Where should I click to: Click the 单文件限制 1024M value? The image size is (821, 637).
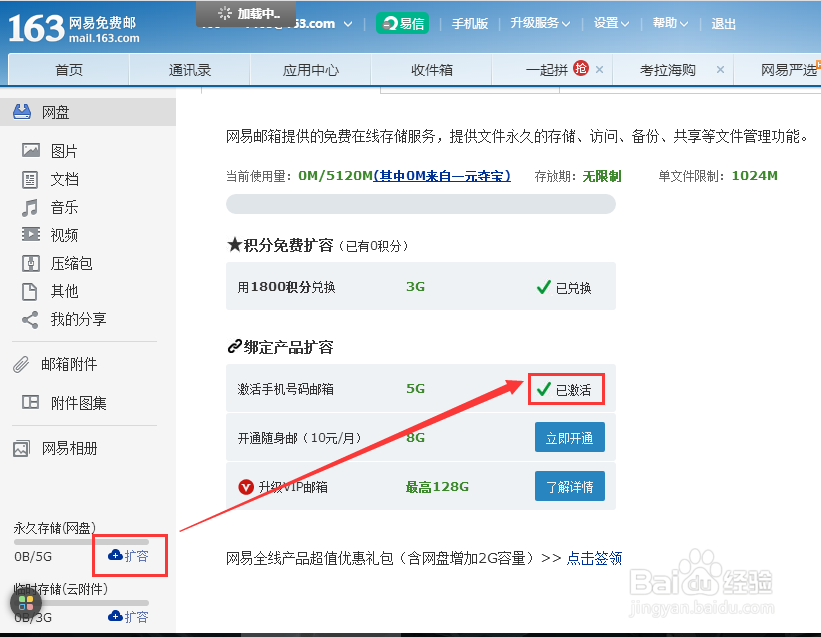(x=754, y=176)
